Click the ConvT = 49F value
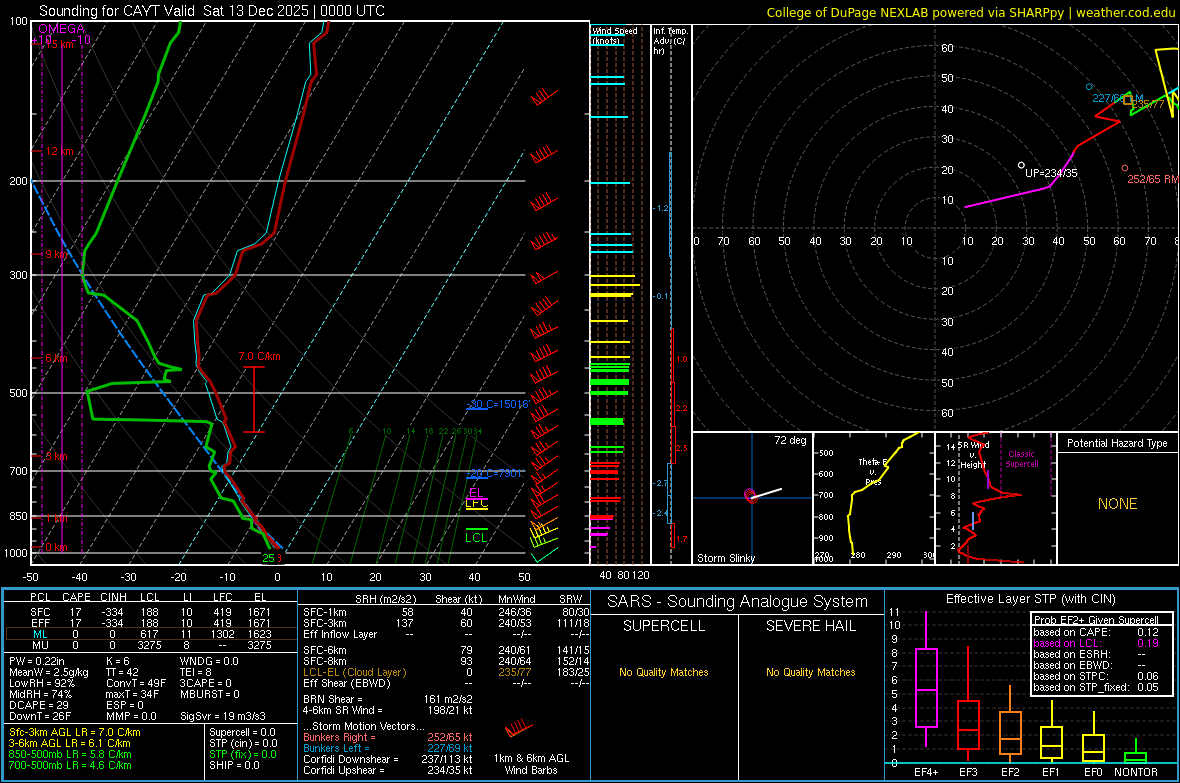The image size is (1180, 783). (x=136, y=684)
